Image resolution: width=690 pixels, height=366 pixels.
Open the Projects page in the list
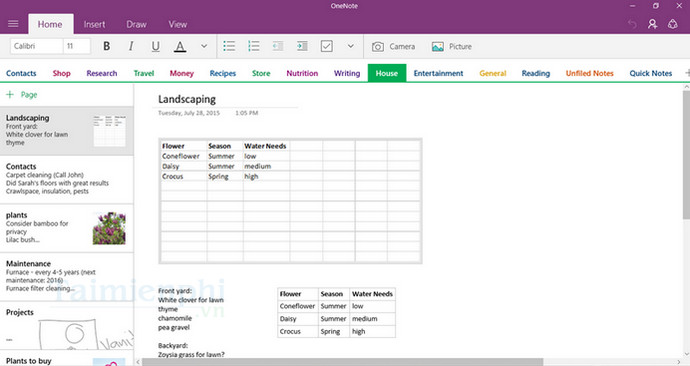tap(66, 326)
